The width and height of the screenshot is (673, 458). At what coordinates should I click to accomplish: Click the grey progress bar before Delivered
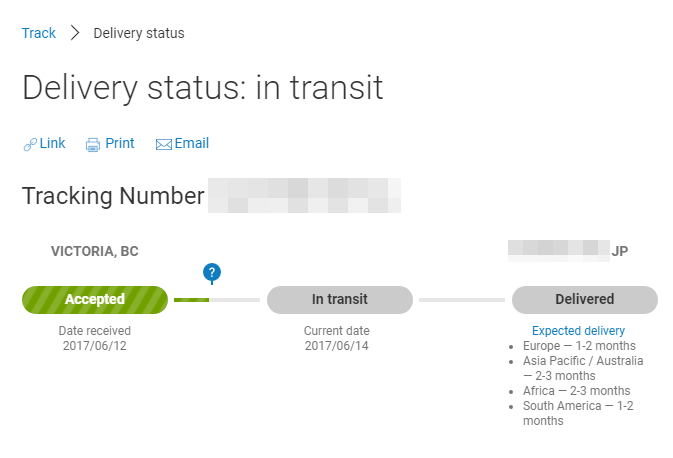pos(462,300)
